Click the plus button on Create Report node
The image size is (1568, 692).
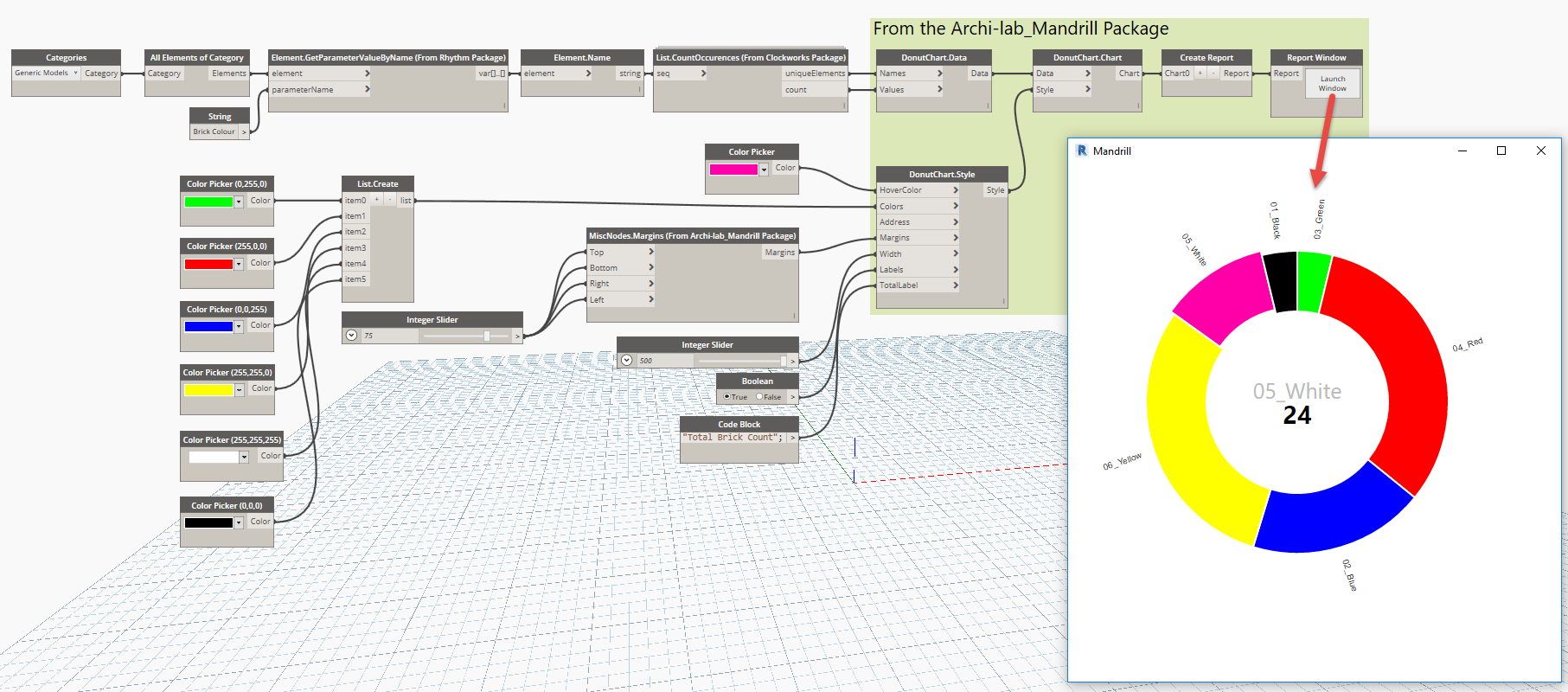pyautogui.click(x=1200, y=74)
